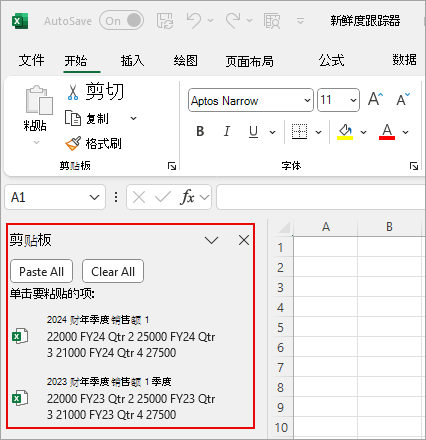Screen dimensions: 426x440
Task: Click the Select All corner triangle
Action: click(x=284, y=227)
